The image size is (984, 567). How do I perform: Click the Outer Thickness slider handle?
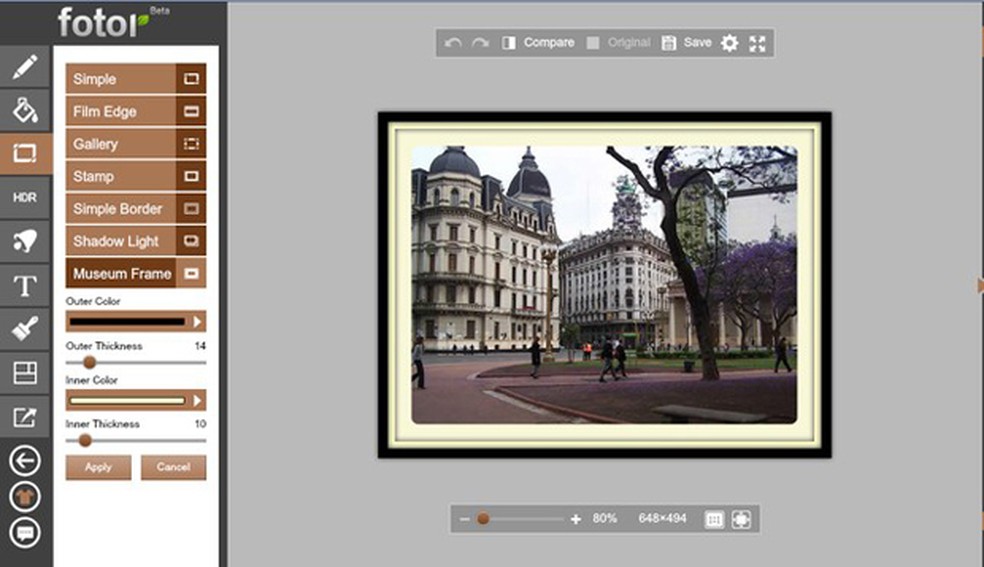tap(89, 362)
